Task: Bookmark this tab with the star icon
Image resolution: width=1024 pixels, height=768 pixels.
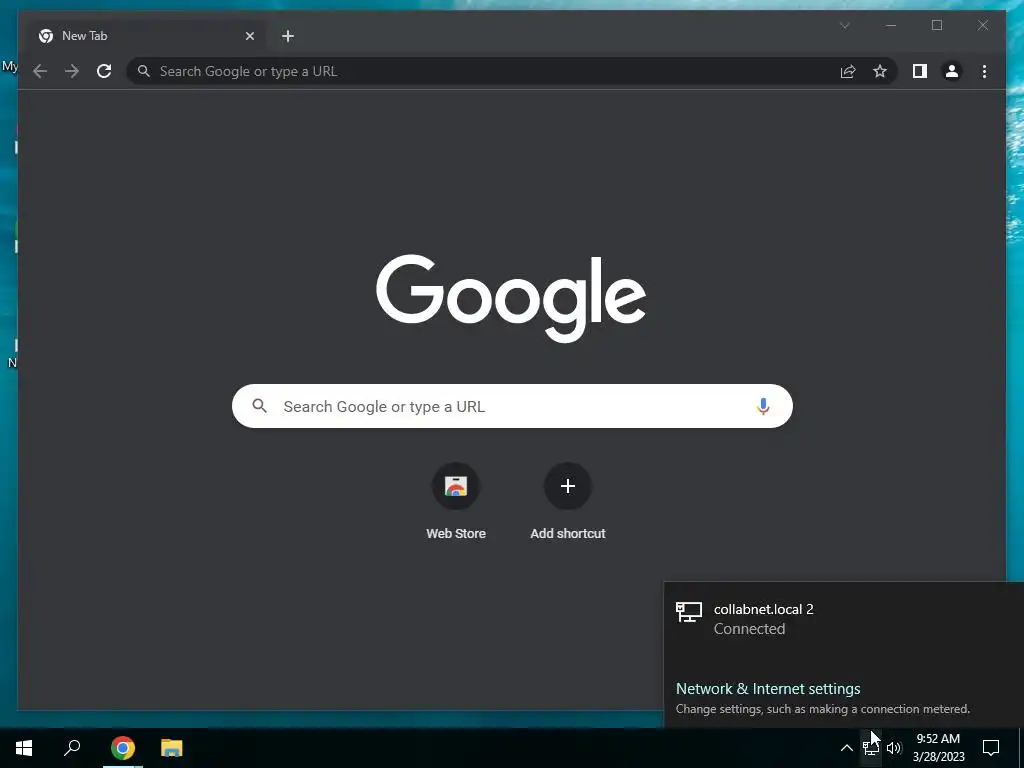Action: coord(880,71)
